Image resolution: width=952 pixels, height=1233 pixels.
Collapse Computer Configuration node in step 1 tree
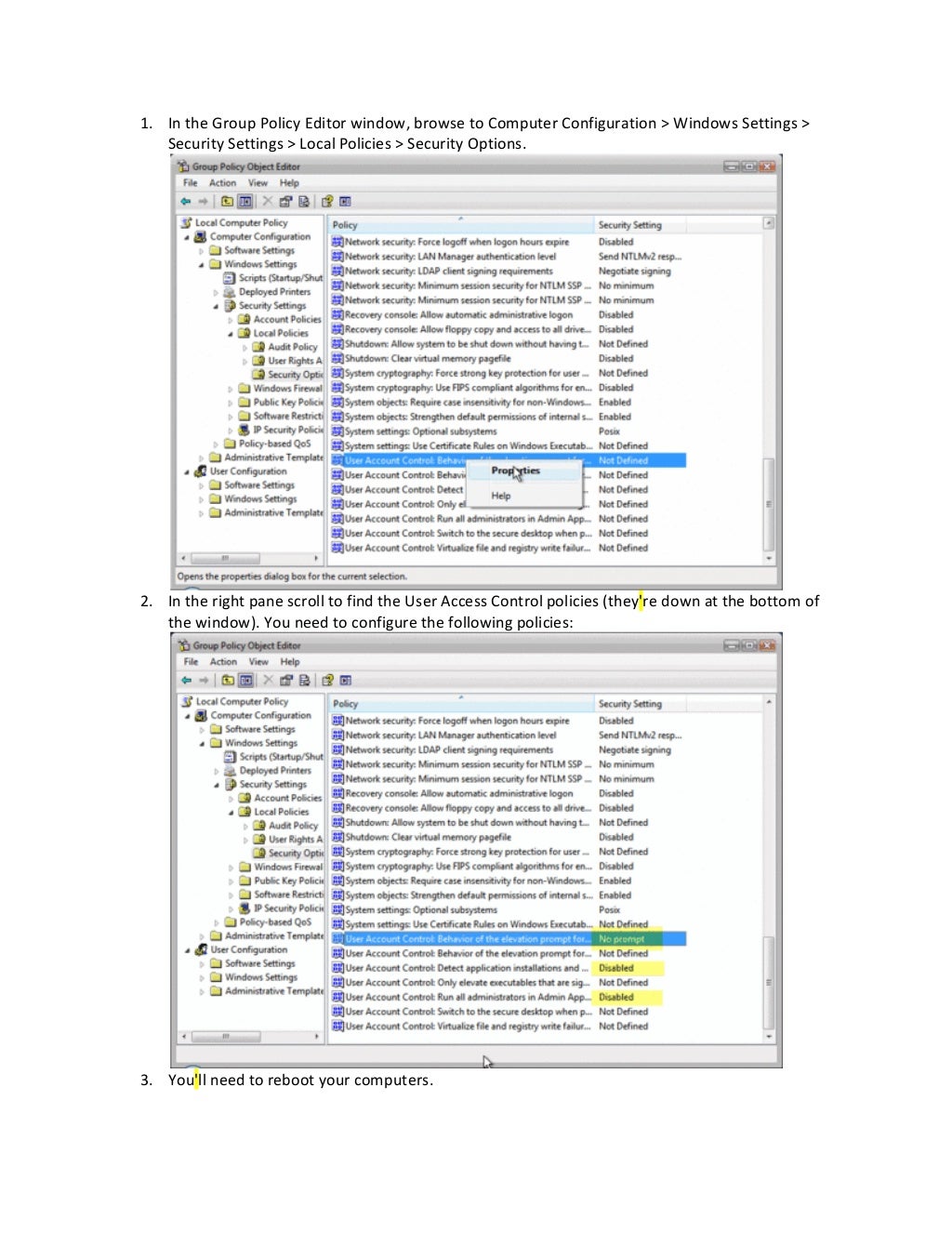tap(187, 237)
